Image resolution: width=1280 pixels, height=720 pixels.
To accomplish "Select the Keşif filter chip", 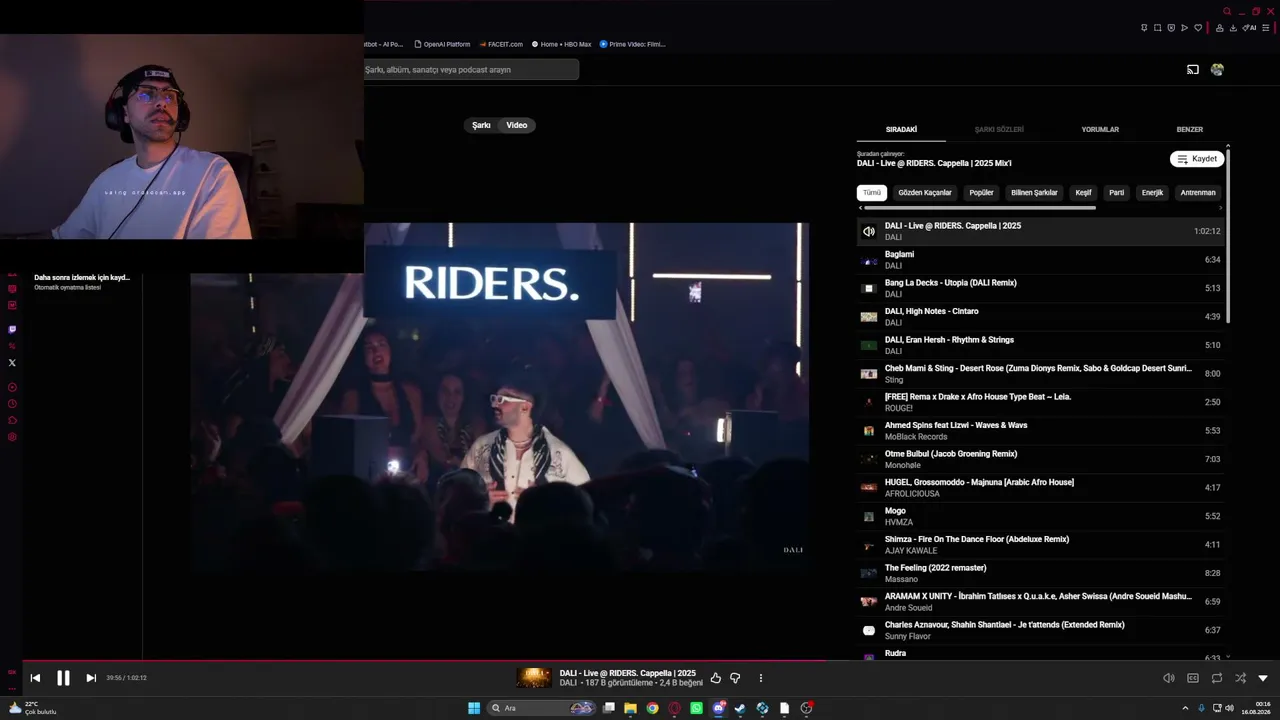I will point(1083,193).
